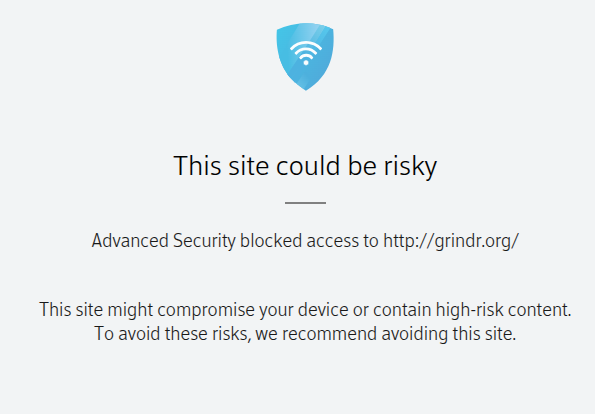The width and height of the screenshot is (595, 414).
Task: Click "we recommend avoiding this site." text
Action: [x=386, y=334]
